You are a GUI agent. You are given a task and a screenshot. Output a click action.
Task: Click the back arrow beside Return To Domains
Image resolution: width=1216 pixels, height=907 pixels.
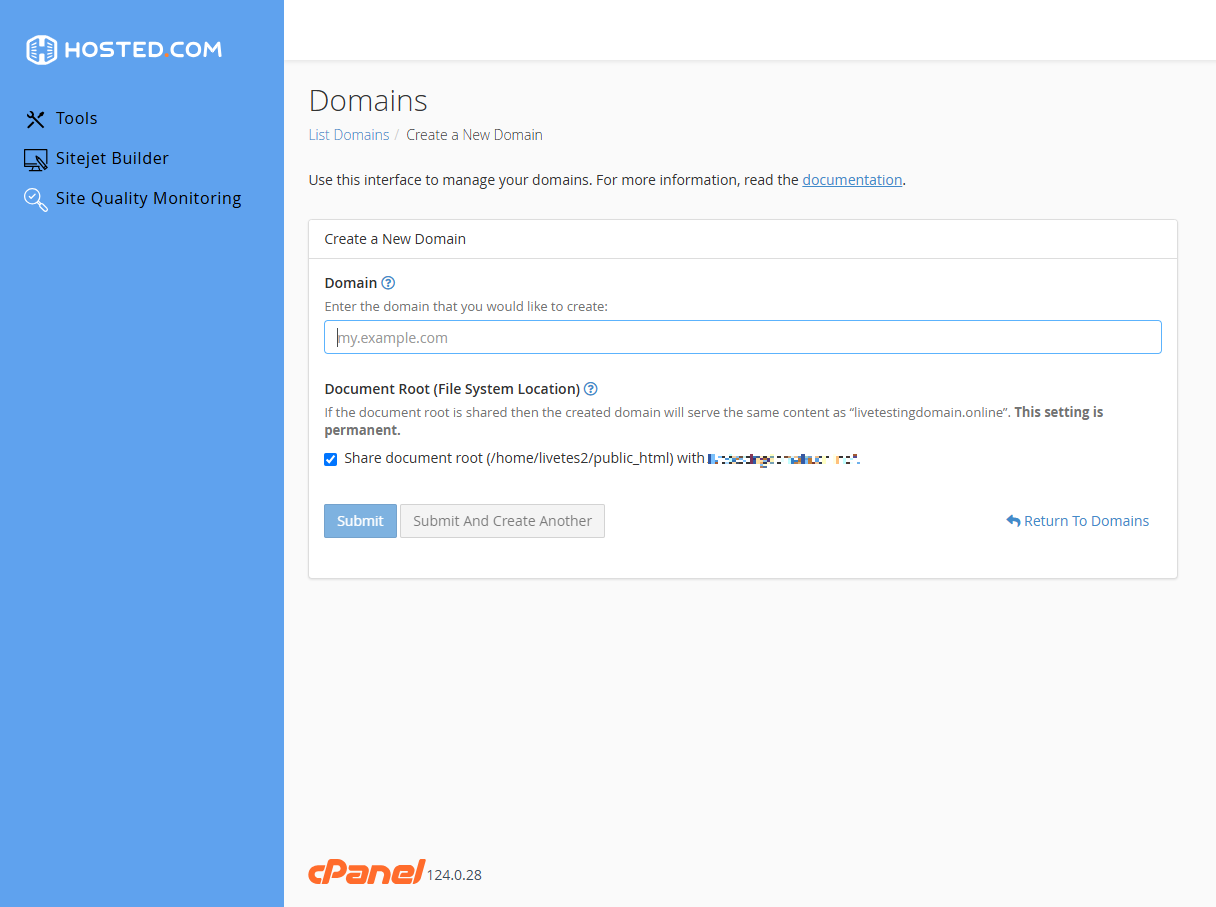tap(1013, 520)
